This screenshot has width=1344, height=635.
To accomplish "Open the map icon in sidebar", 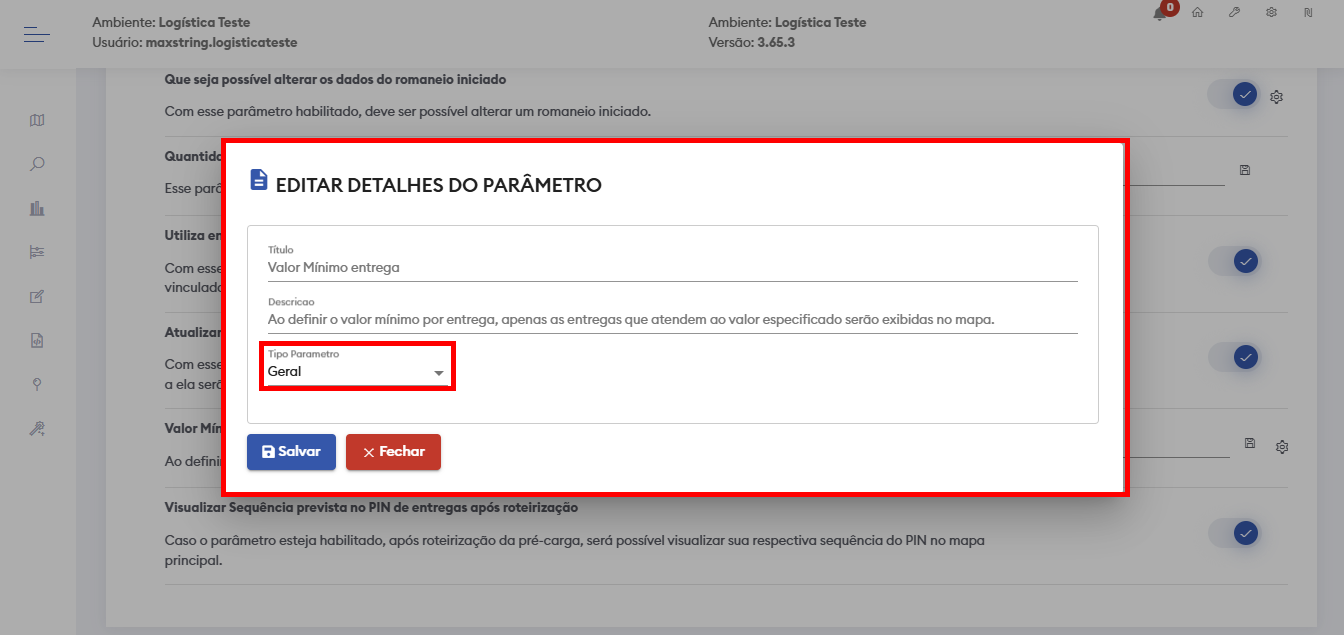I will pyautogui.click(x=37, y=120).
